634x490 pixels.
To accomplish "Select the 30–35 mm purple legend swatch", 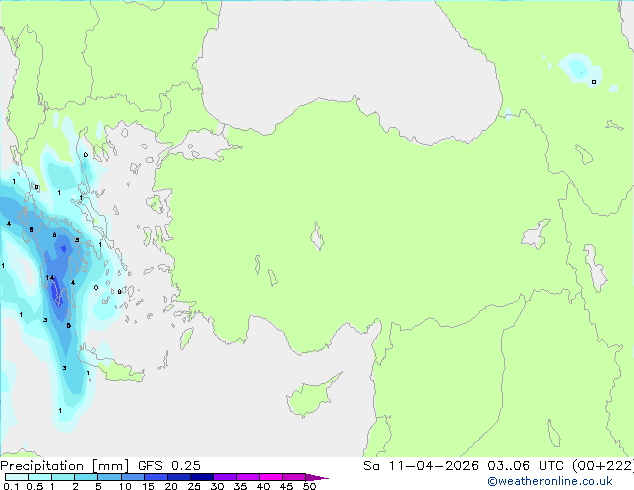I will coord(224,477).
